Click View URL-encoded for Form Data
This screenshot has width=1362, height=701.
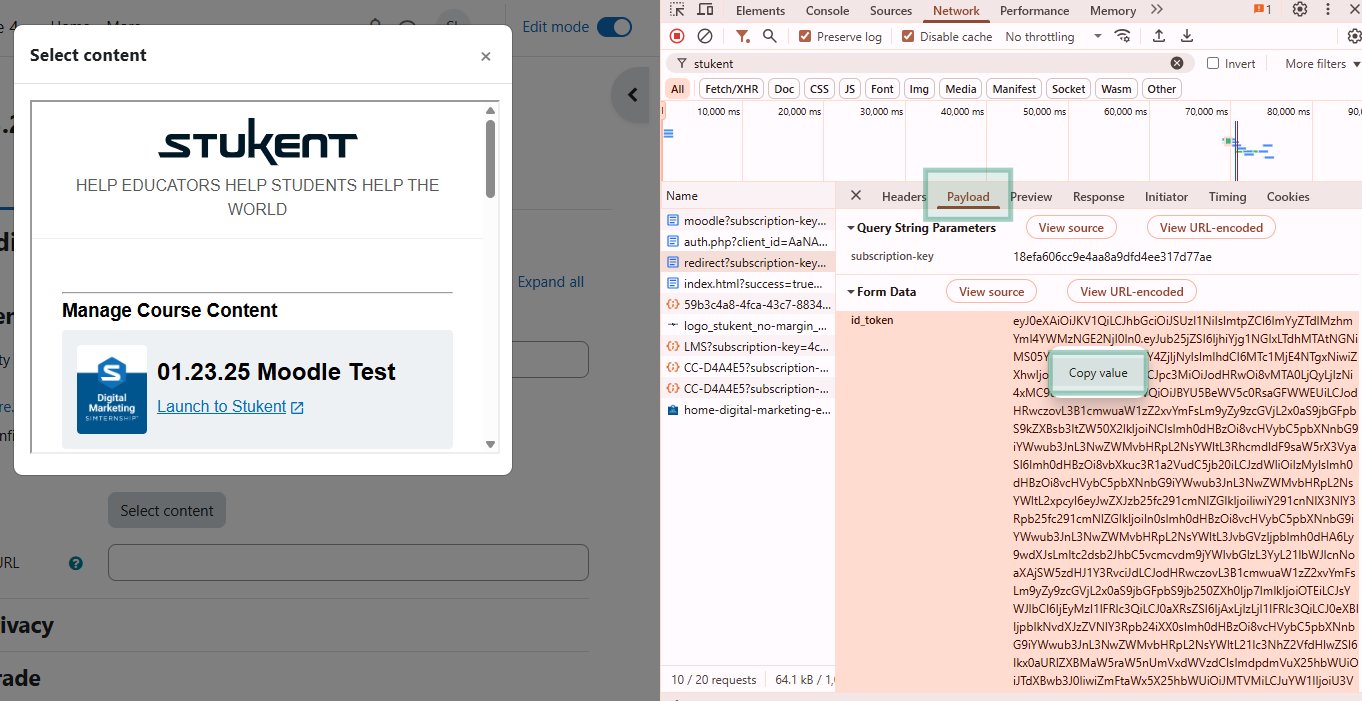coord(1131,292)
